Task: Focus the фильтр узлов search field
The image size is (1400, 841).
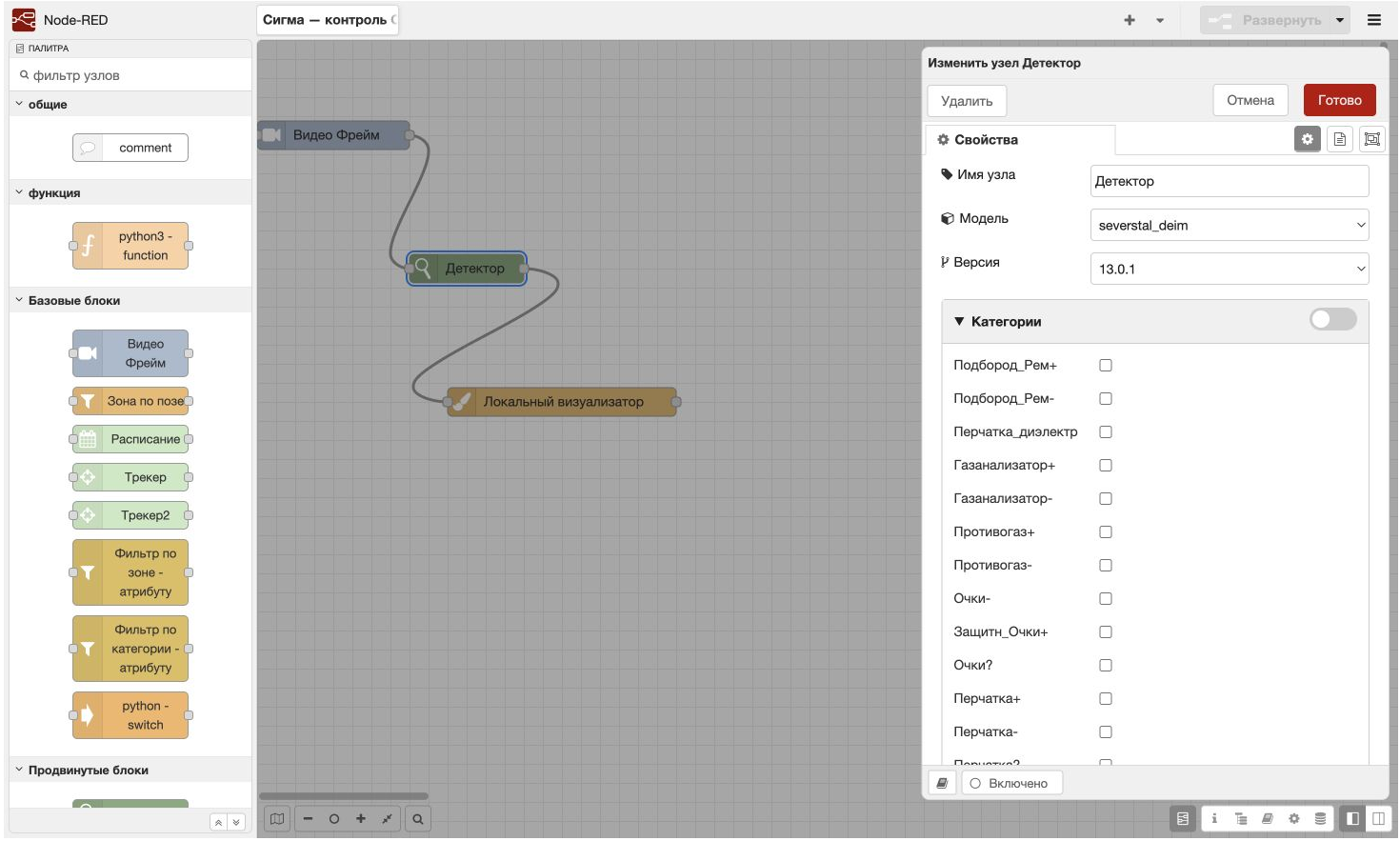Action: pos(130,75)
